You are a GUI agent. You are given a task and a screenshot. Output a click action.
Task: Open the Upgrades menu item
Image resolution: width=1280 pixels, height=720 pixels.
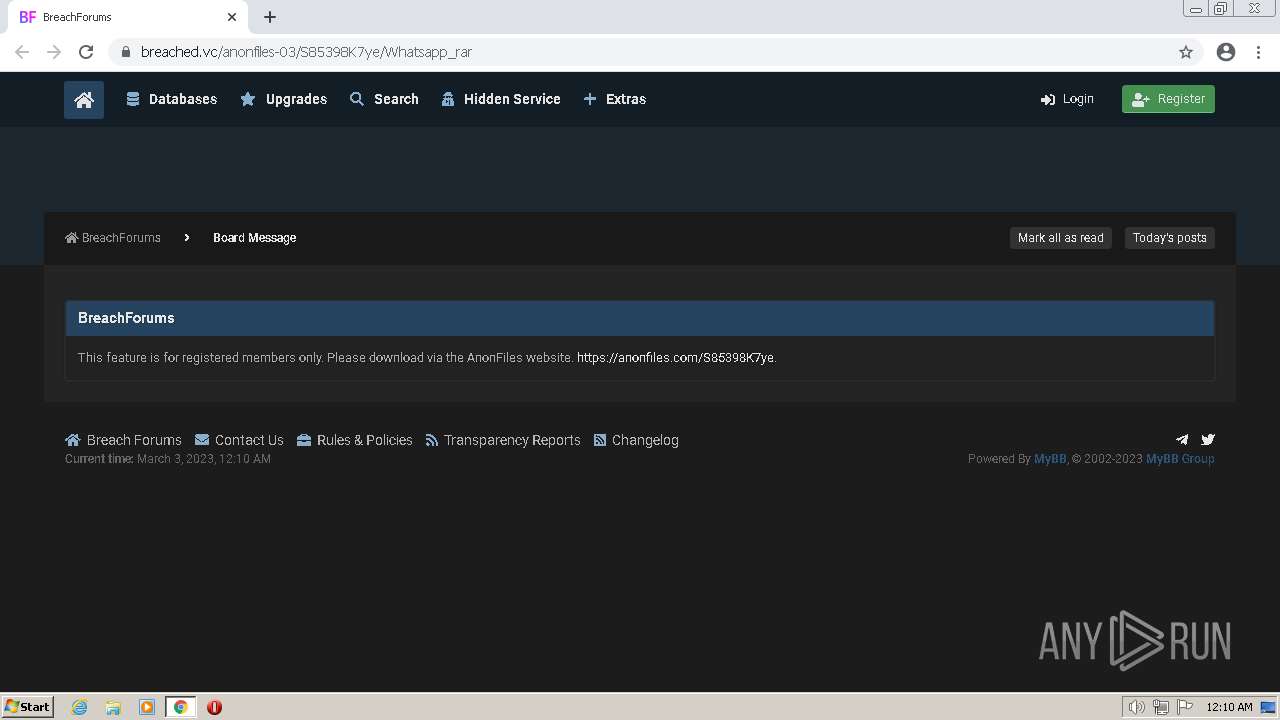pos(283,99)
